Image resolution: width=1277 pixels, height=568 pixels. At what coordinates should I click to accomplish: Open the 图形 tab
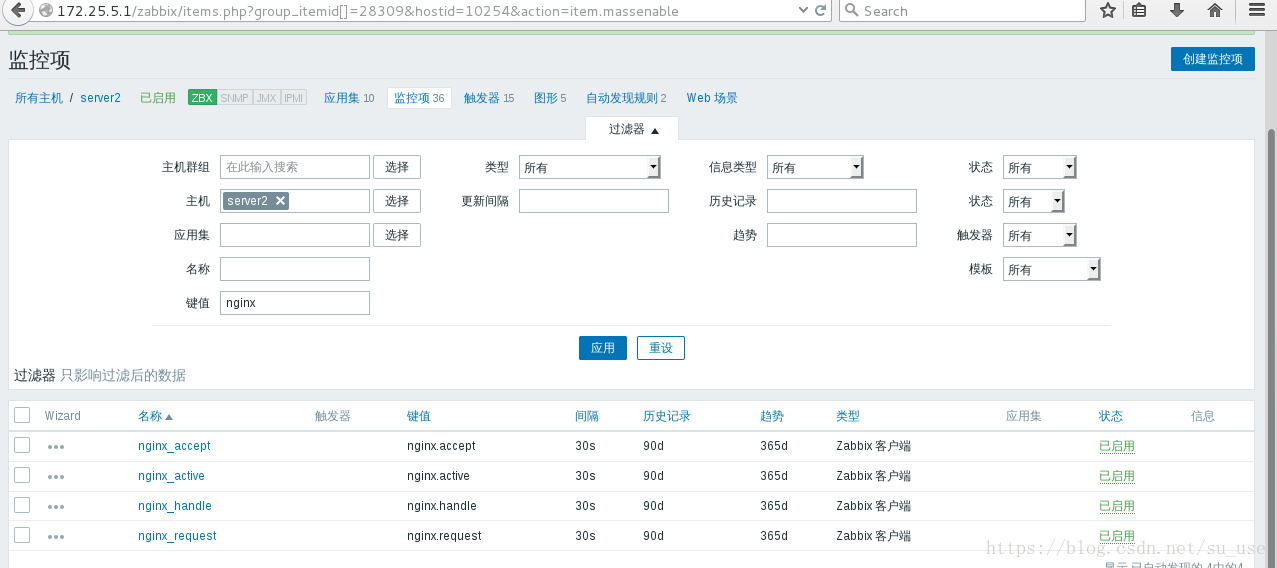550,98
